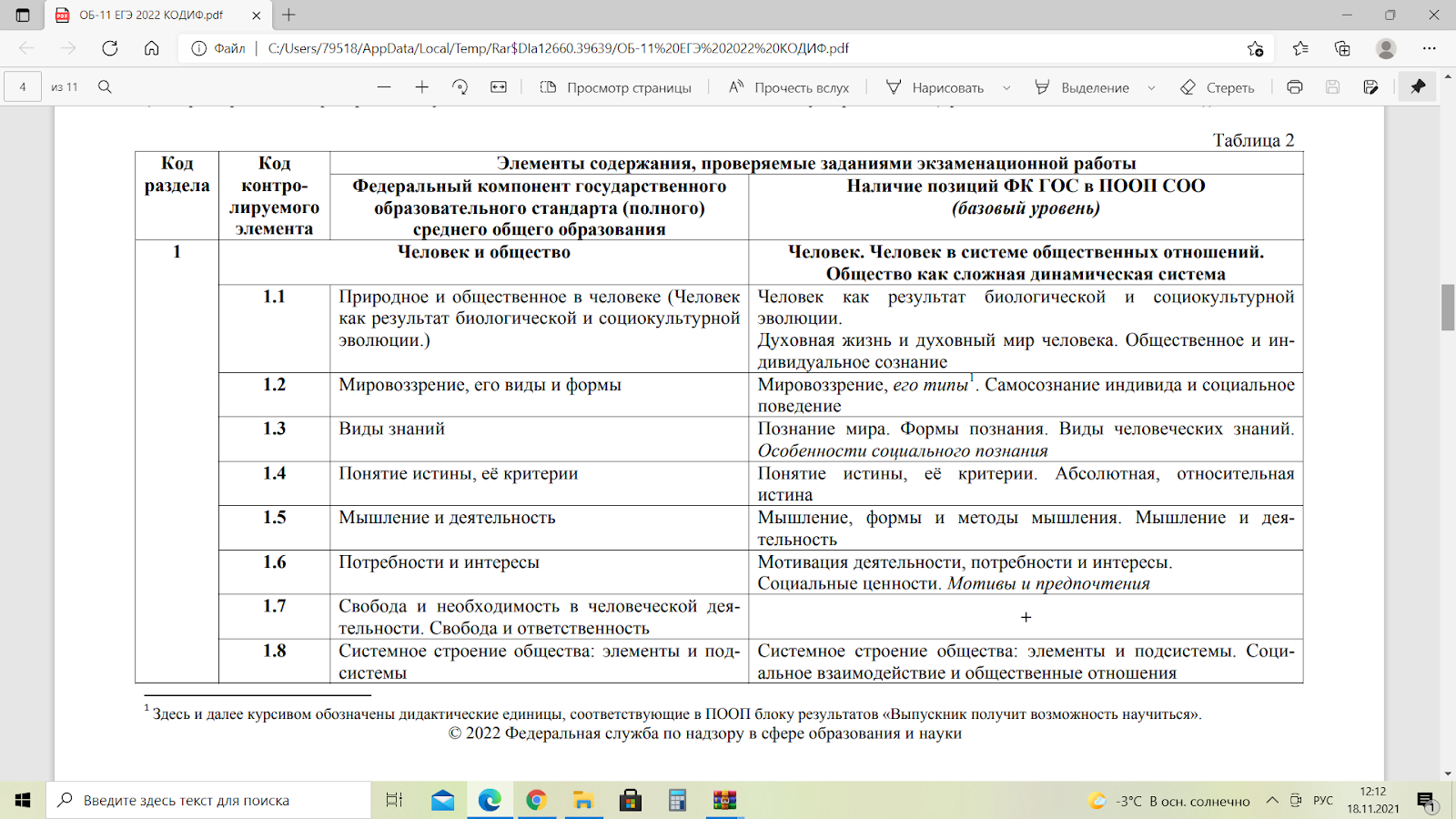Open WinRAR from the taskbar

724,800
